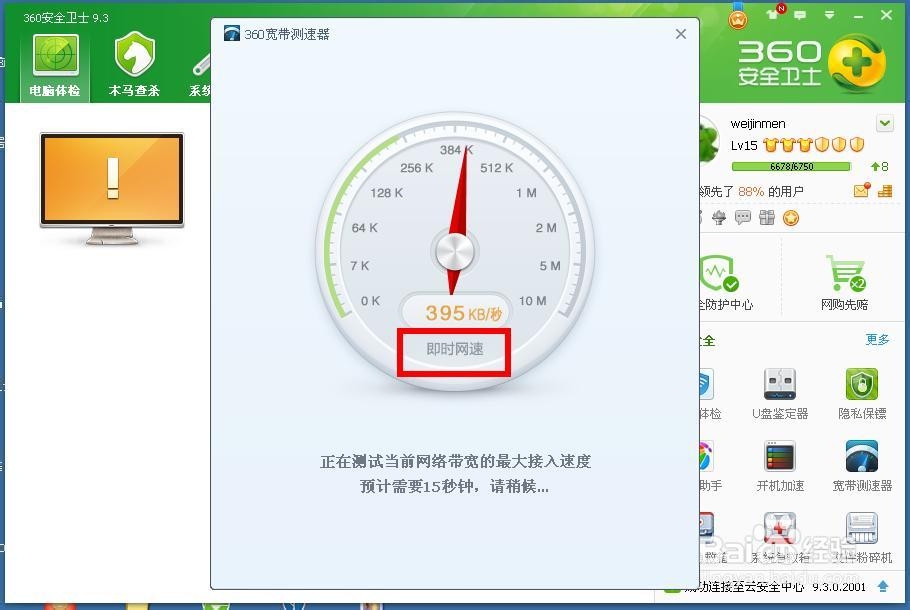Click the weijinmen username
Screen dimensions: 910x610
pos(757,124)
